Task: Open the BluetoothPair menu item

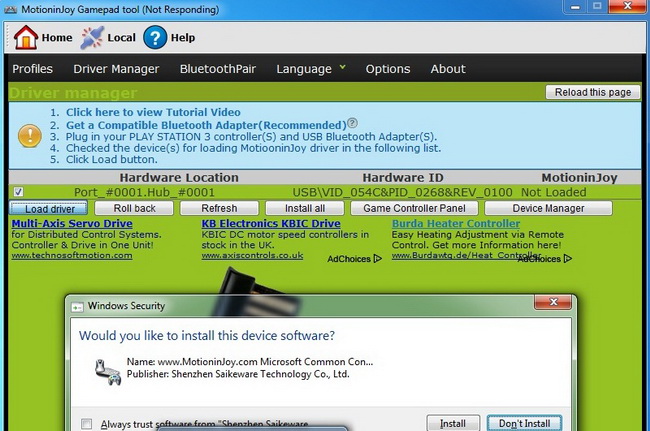Action: pyautogui.click(x=217, y=69)
